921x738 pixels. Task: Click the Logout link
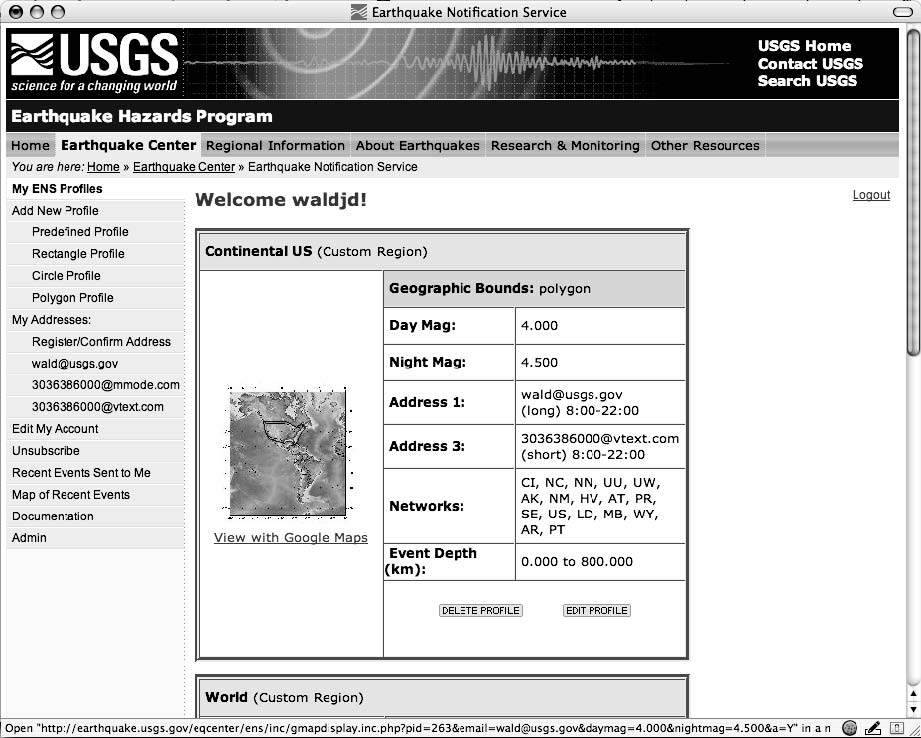tap(871, 195)
